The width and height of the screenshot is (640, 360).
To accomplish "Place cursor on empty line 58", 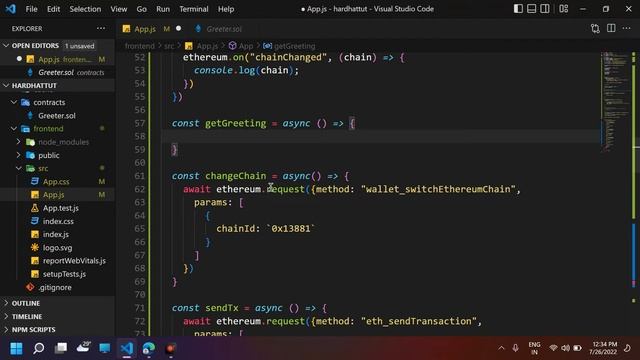I will tap(380, 136).
